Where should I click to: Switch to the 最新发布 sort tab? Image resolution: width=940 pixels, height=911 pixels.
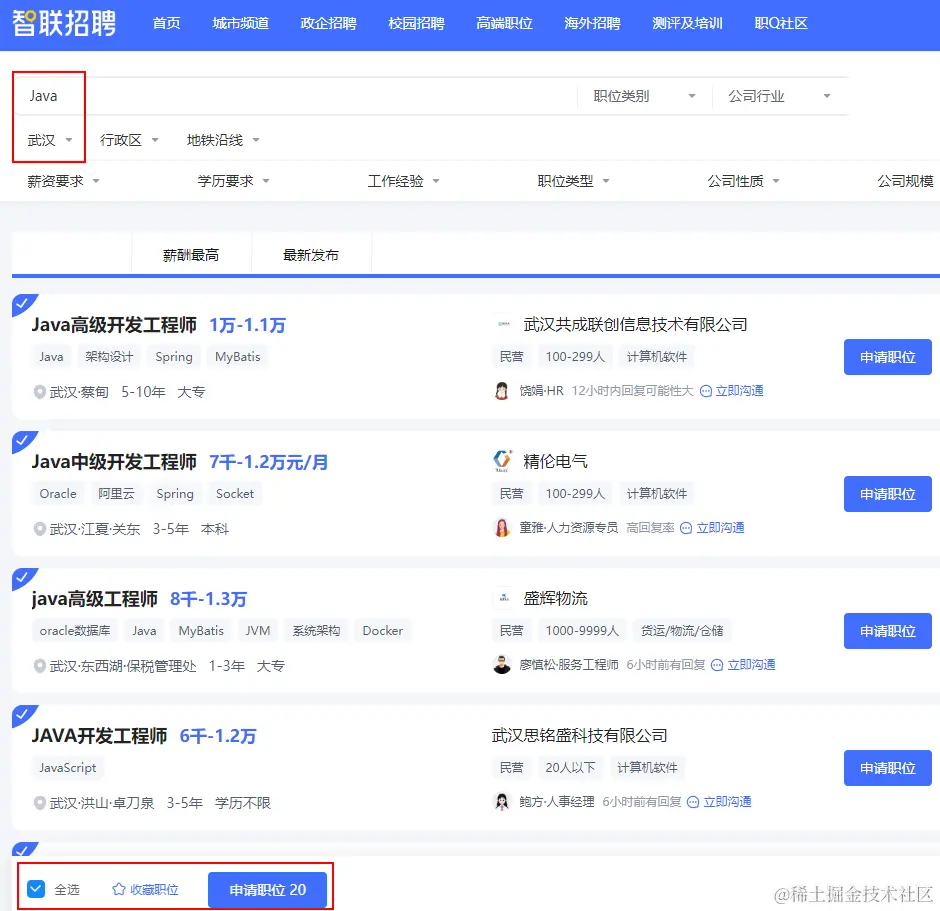[311, 255]
